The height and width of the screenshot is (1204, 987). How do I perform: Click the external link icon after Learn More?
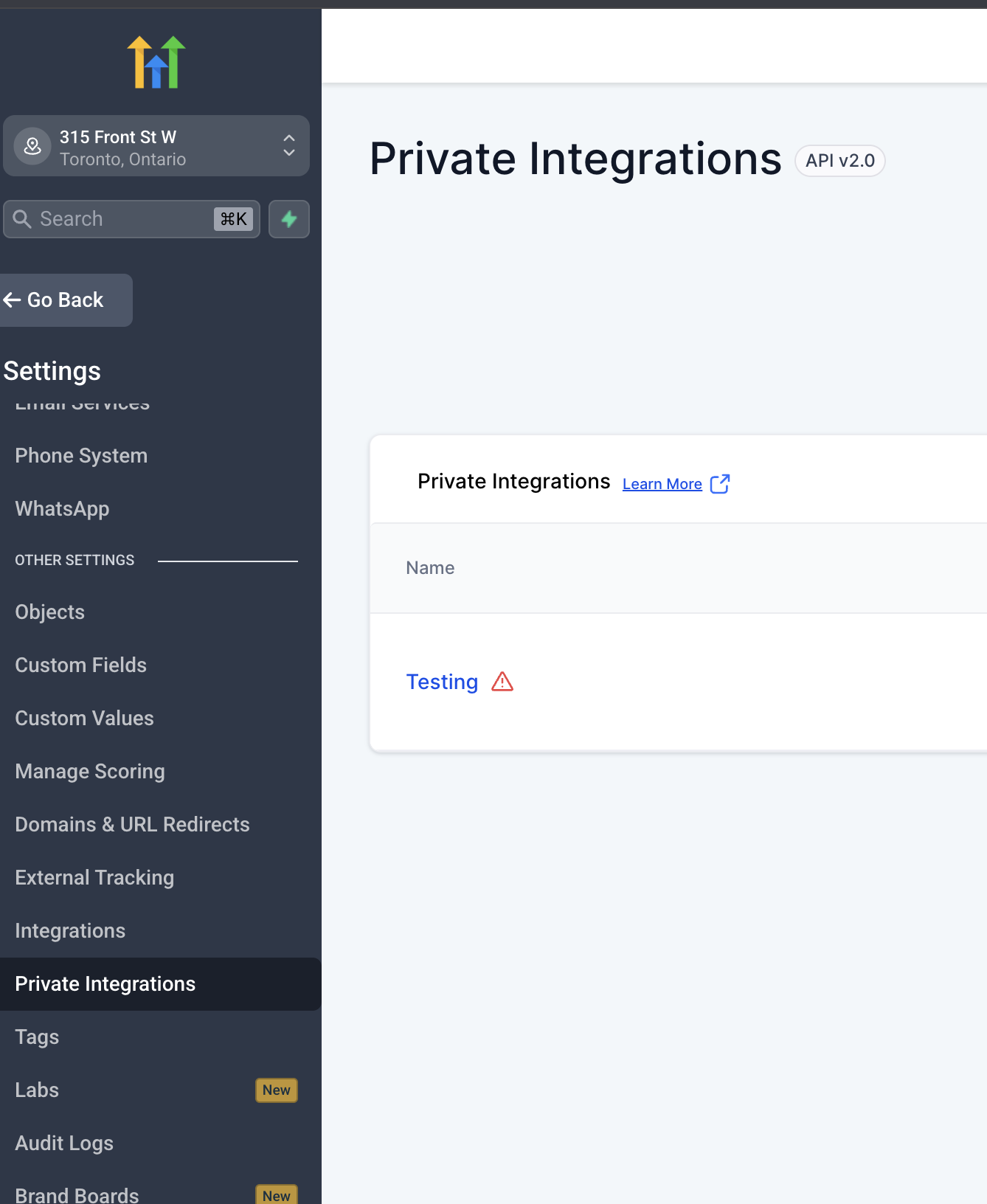(720, 484)
